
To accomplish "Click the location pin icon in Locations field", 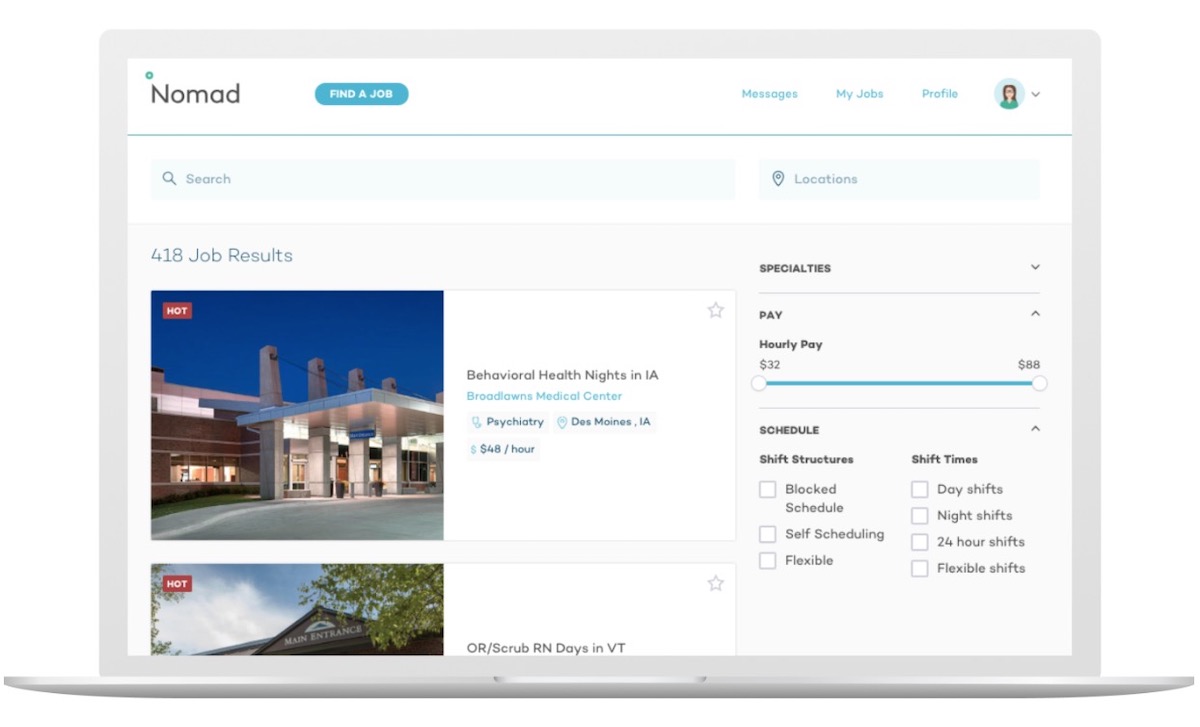I will point(779,178).
